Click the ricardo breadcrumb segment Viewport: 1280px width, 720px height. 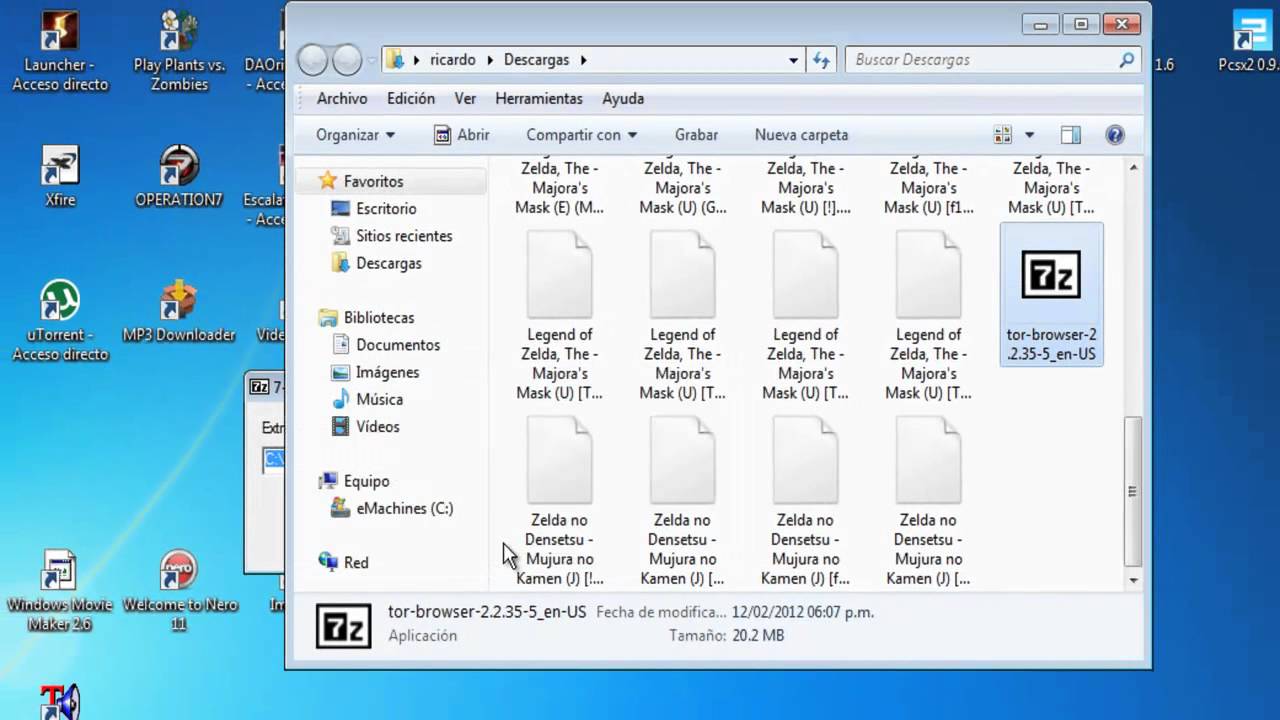tap(453, 60)
